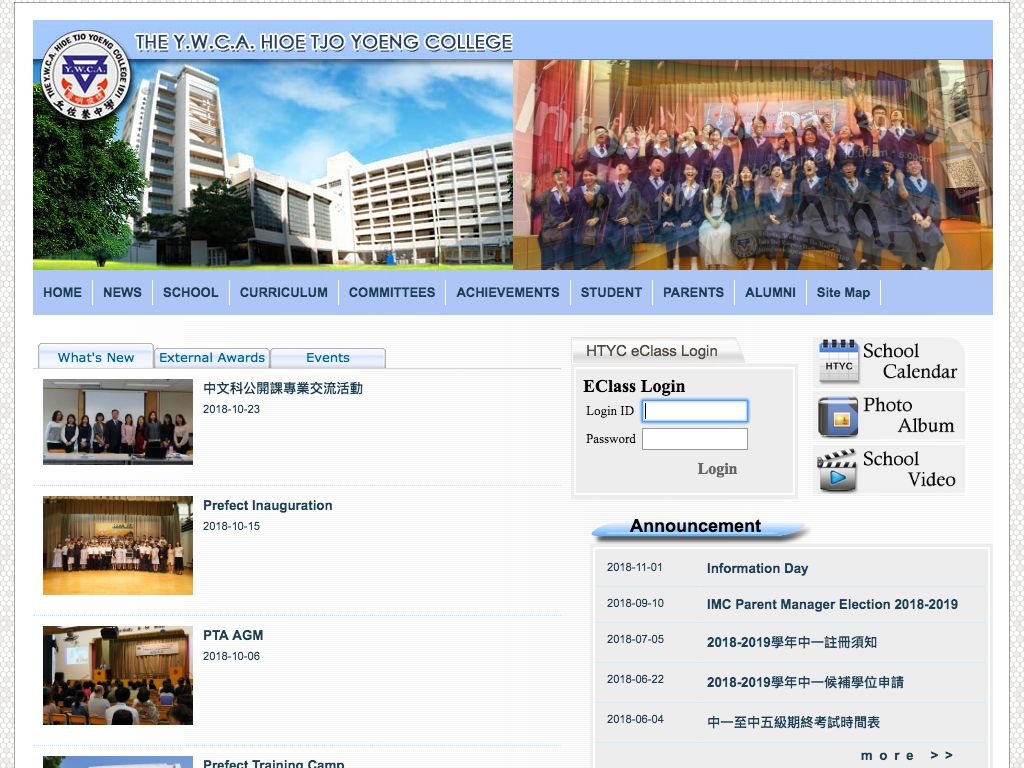Click the announcement date 2018-06-04

[x=635, y=719]
